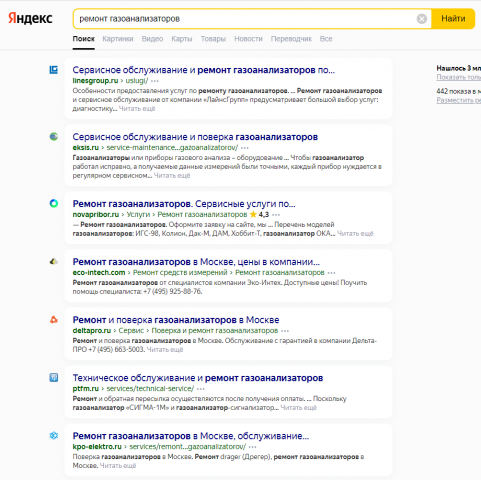Open the three-dots menu for eco-intech.com result
481x480 pixels.
tap(331, 273)
